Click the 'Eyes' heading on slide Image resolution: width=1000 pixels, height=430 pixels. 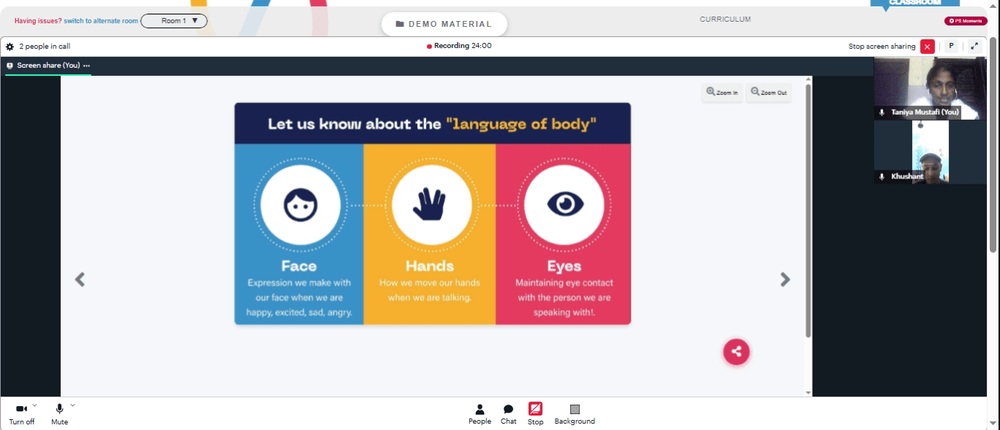[x=564, y=266]
